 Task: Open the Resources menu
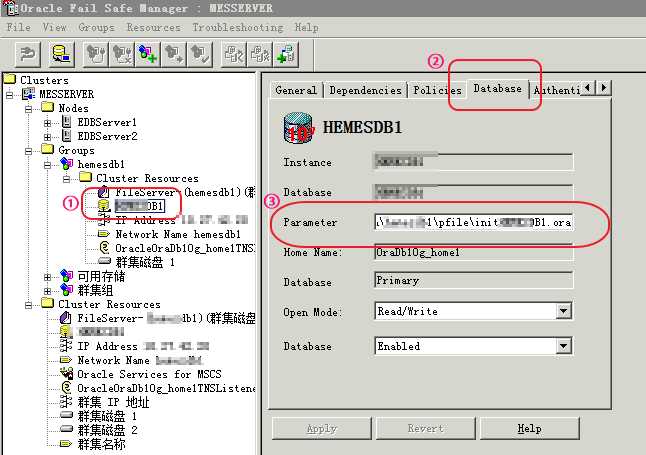click(153, 27)
